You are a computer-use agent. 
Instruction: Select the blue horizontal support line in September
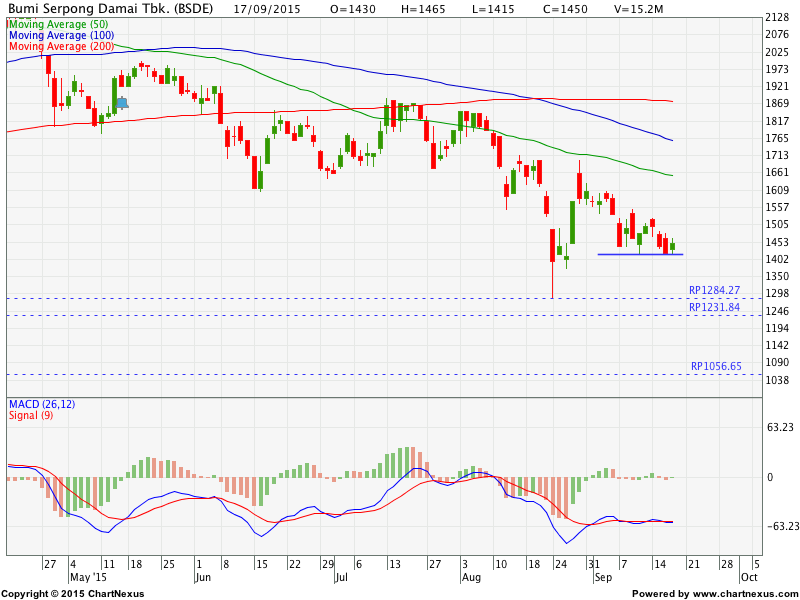(640, 254)
